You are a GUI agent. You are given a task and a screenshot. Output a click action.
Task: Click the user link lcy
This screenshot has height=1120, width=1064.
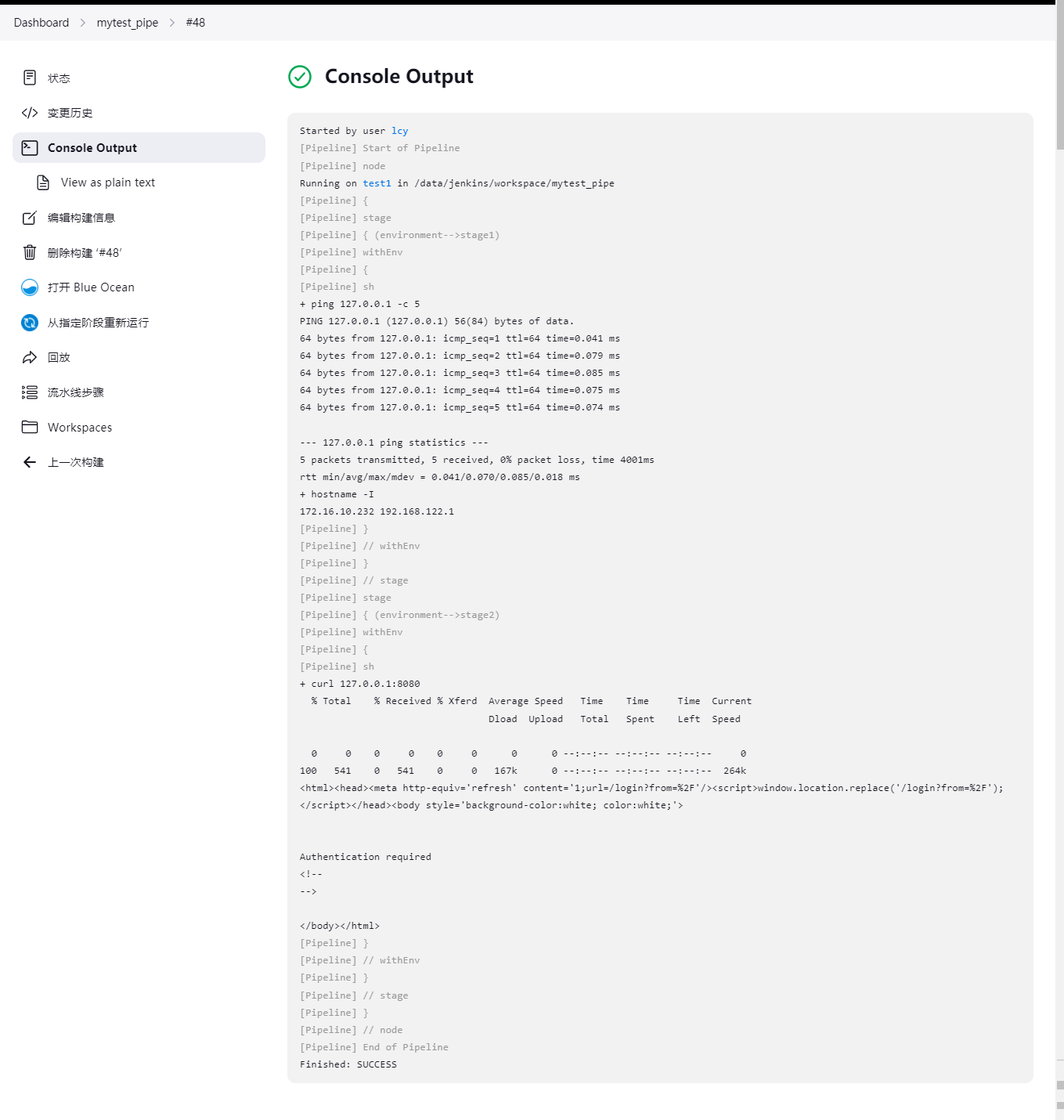point(399,131)
